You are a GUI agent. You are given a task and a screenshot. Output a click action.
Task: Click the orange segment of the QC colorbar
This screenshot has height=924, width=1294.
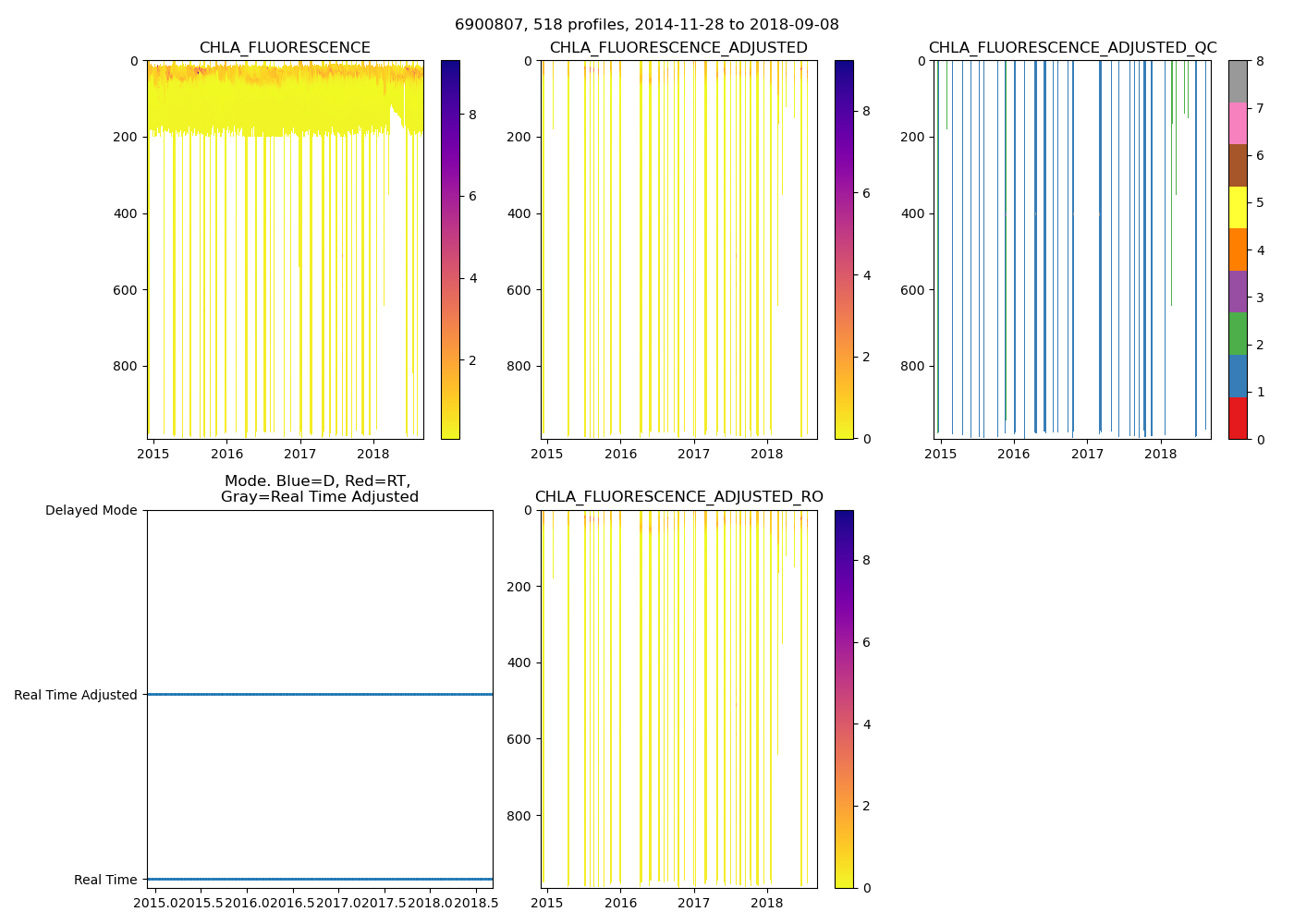[1238, 249]
